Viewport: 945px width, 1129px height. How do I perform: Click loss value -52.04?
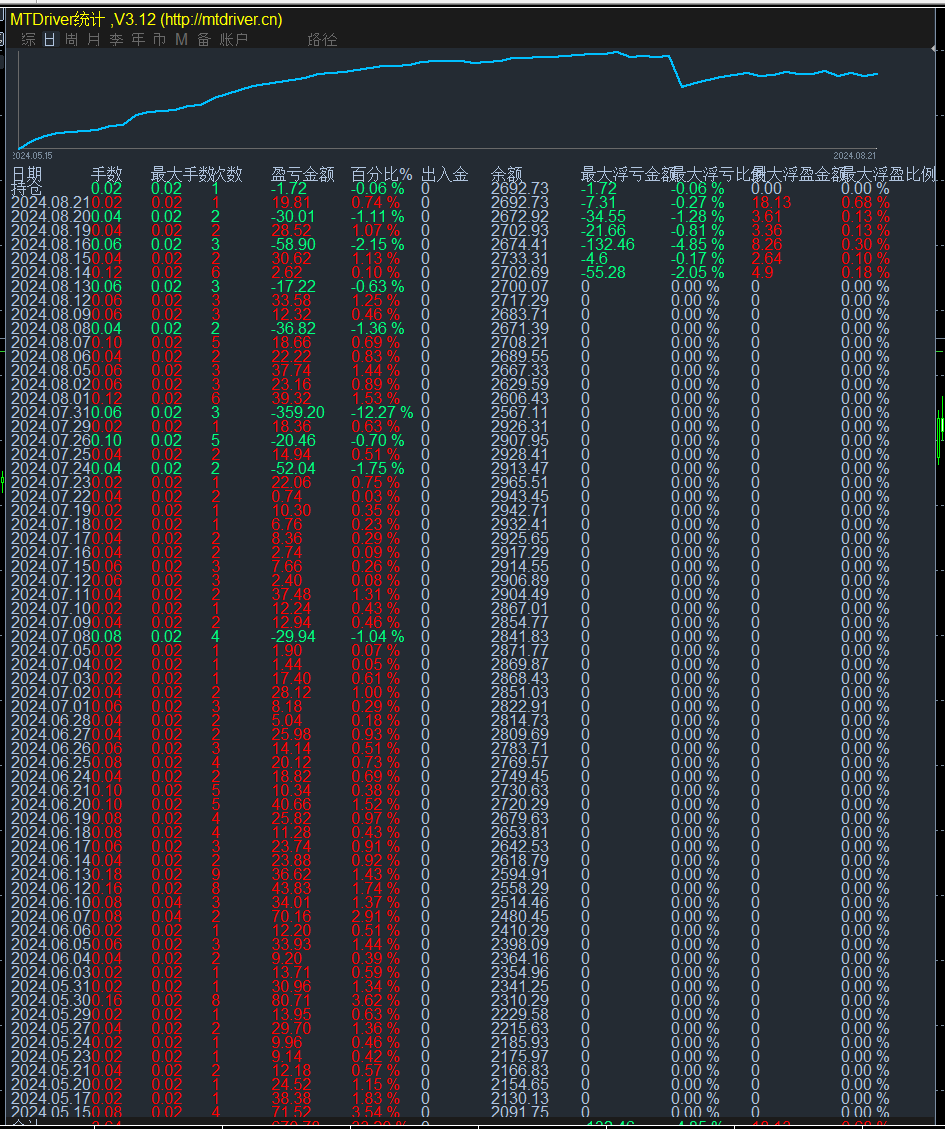click(293, 469)
